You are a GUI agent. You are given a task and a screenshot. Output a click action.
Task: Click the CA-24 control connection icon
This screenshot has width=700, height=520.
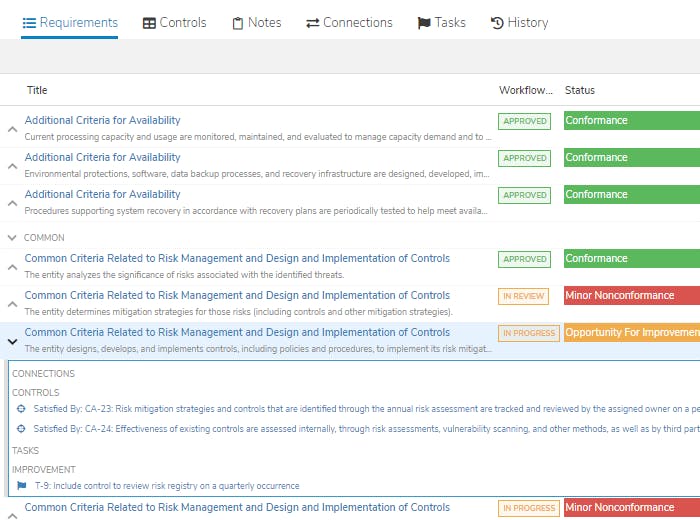[22, 429]
